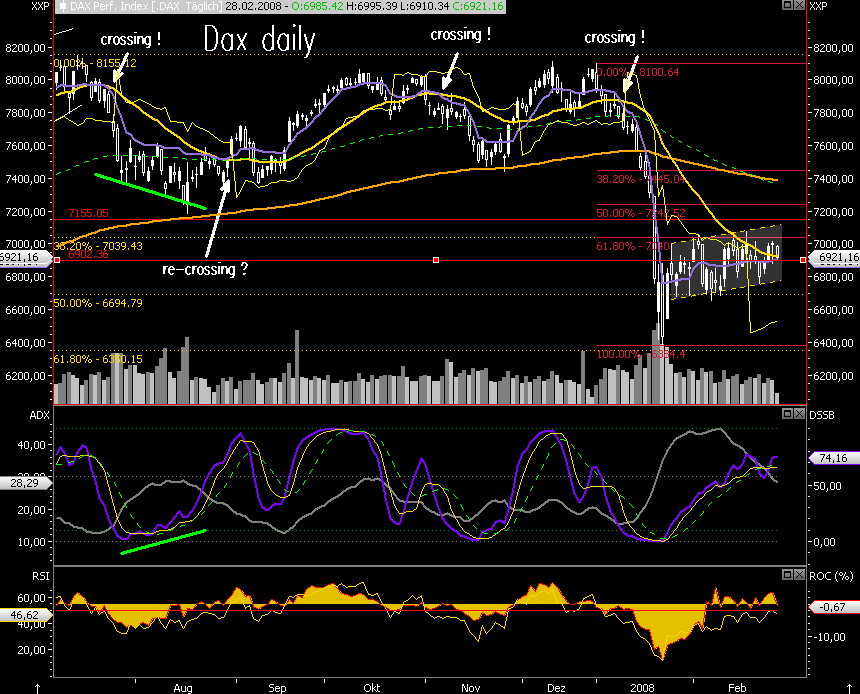
Task: Click the up arrow at bottom-right of time axis
Action: click(850, 688)
